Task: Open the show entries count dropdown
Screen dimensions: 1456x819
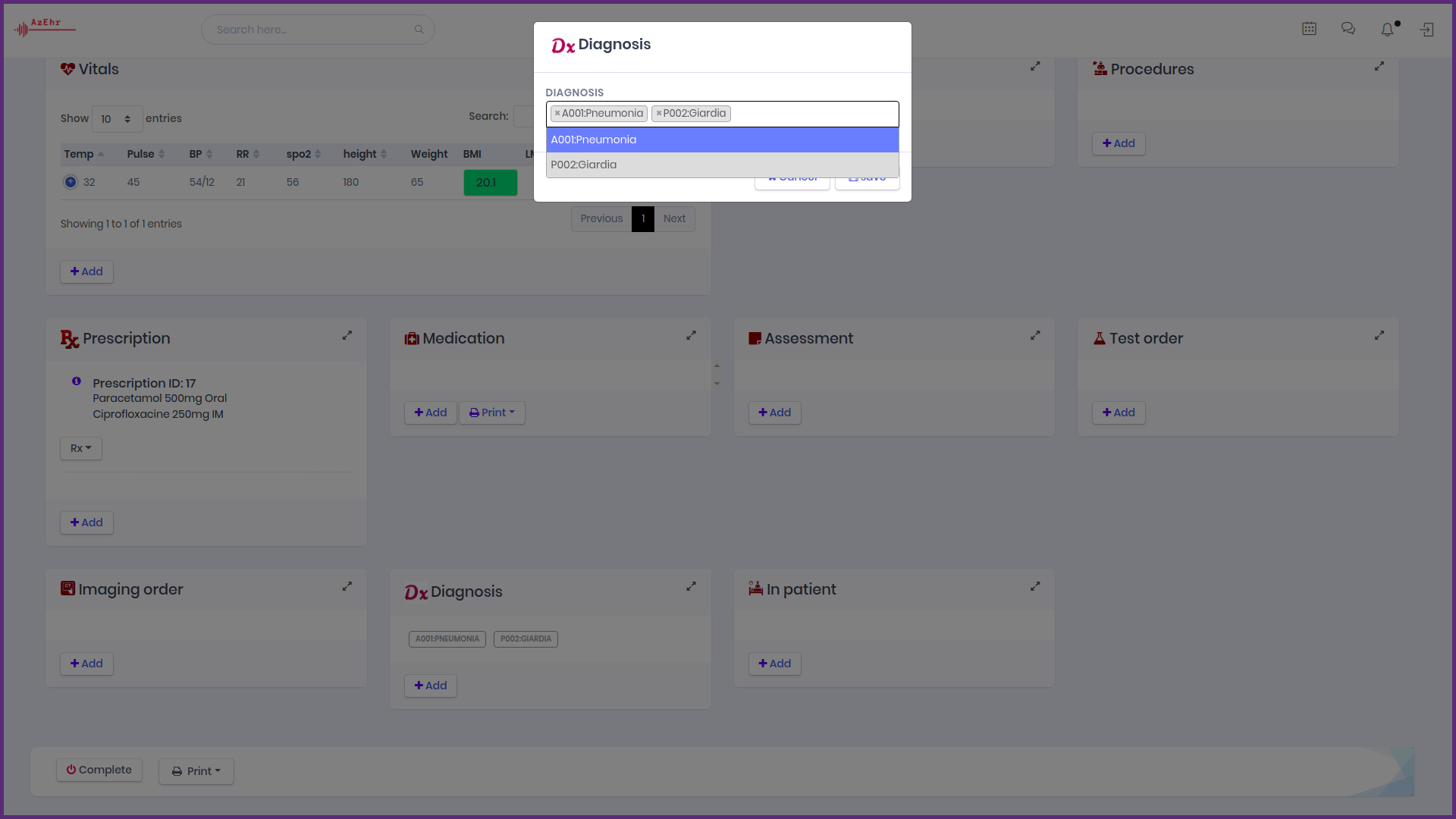Action: pos(117,119)
